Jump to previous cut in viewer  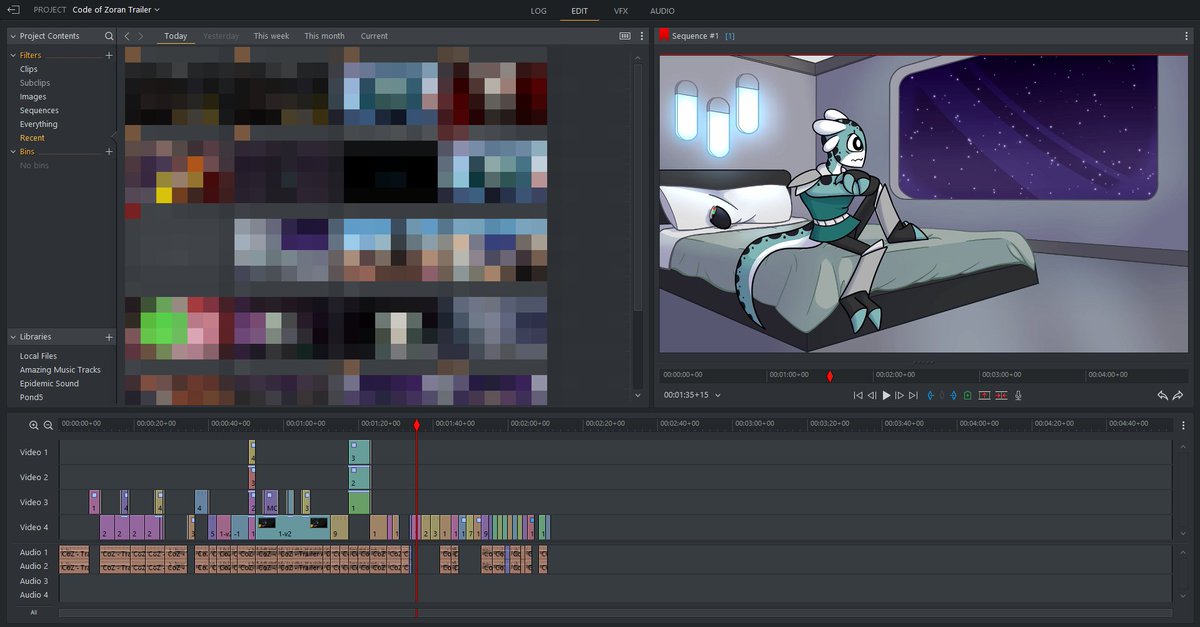pos(857,396)
